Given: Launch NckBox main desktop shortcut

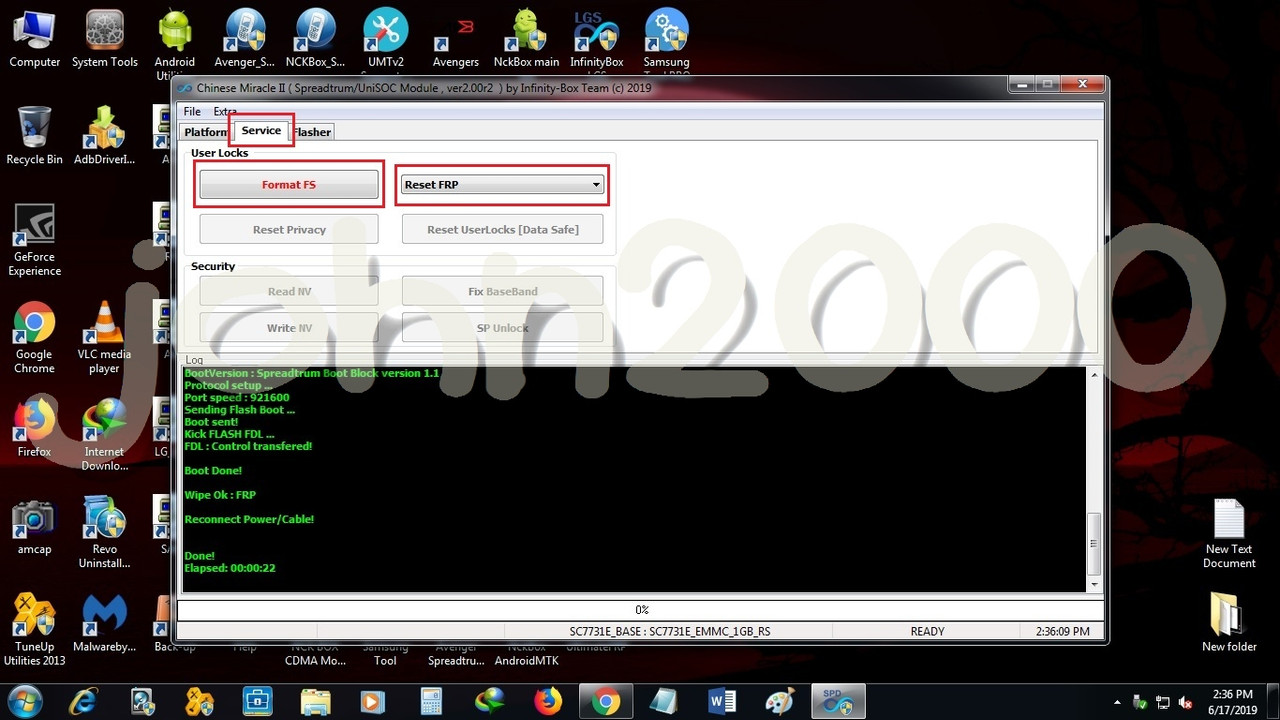Looking at the screenshot, I should point(526,38).
